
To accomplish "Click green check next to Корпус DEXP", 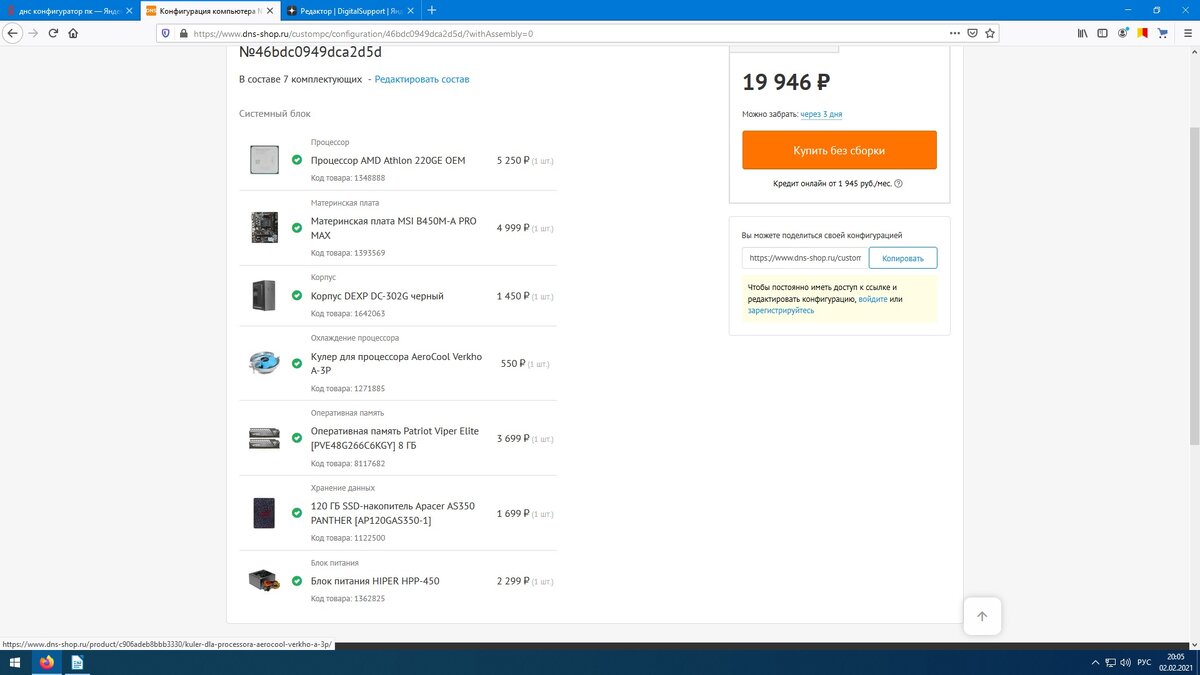I will [297, 296].
